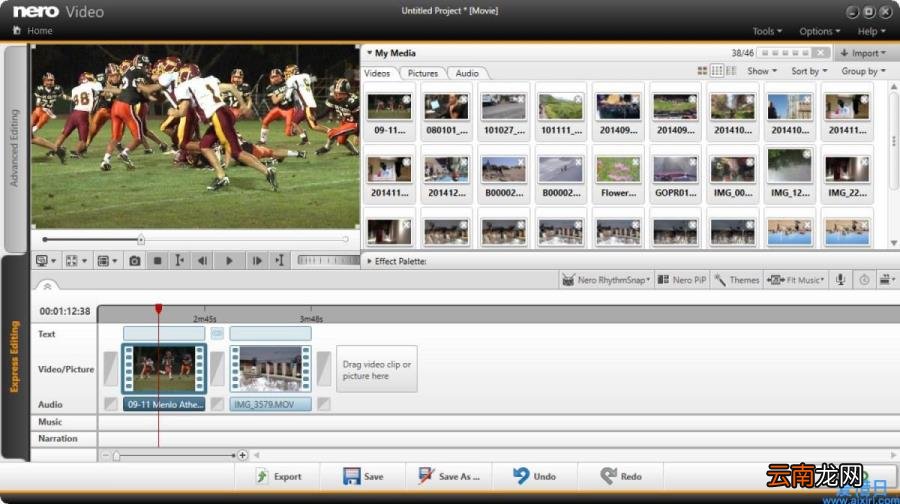Viewport: 900px width, 504px height.
Task: Switch to details list view
Action: (731, 71)
